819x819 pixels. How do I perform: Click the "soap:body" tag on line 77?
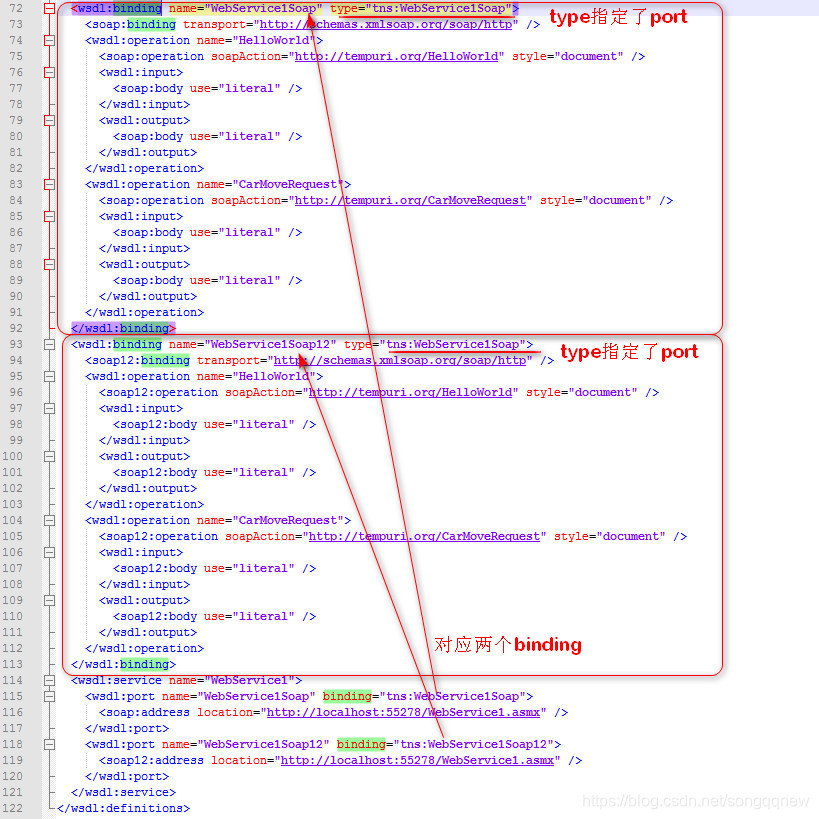tap(151, 88)
